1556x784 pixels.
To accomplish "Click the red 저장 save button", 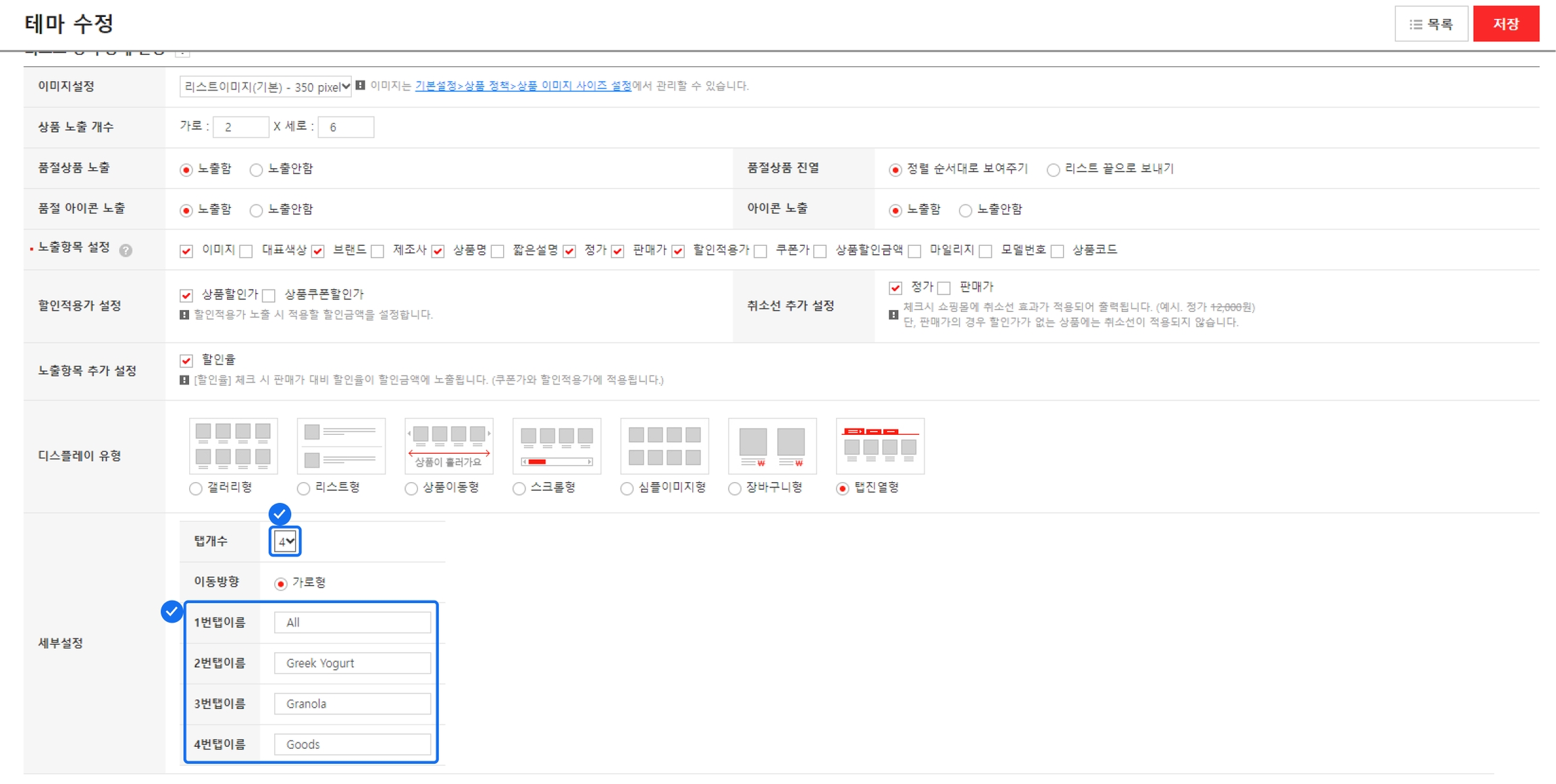I will click(1505, 24).
